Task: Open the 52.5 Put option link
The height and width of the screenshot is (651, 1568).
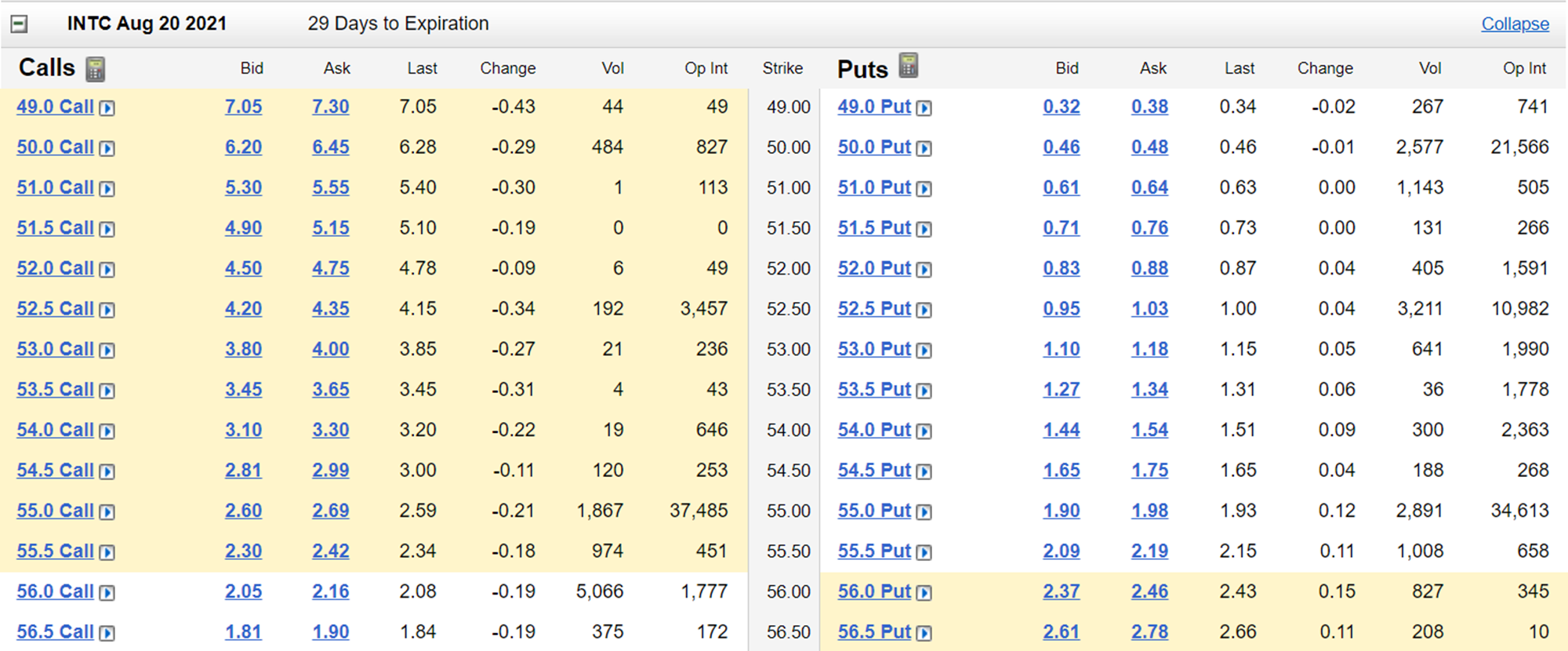Action: click(874, 308)
